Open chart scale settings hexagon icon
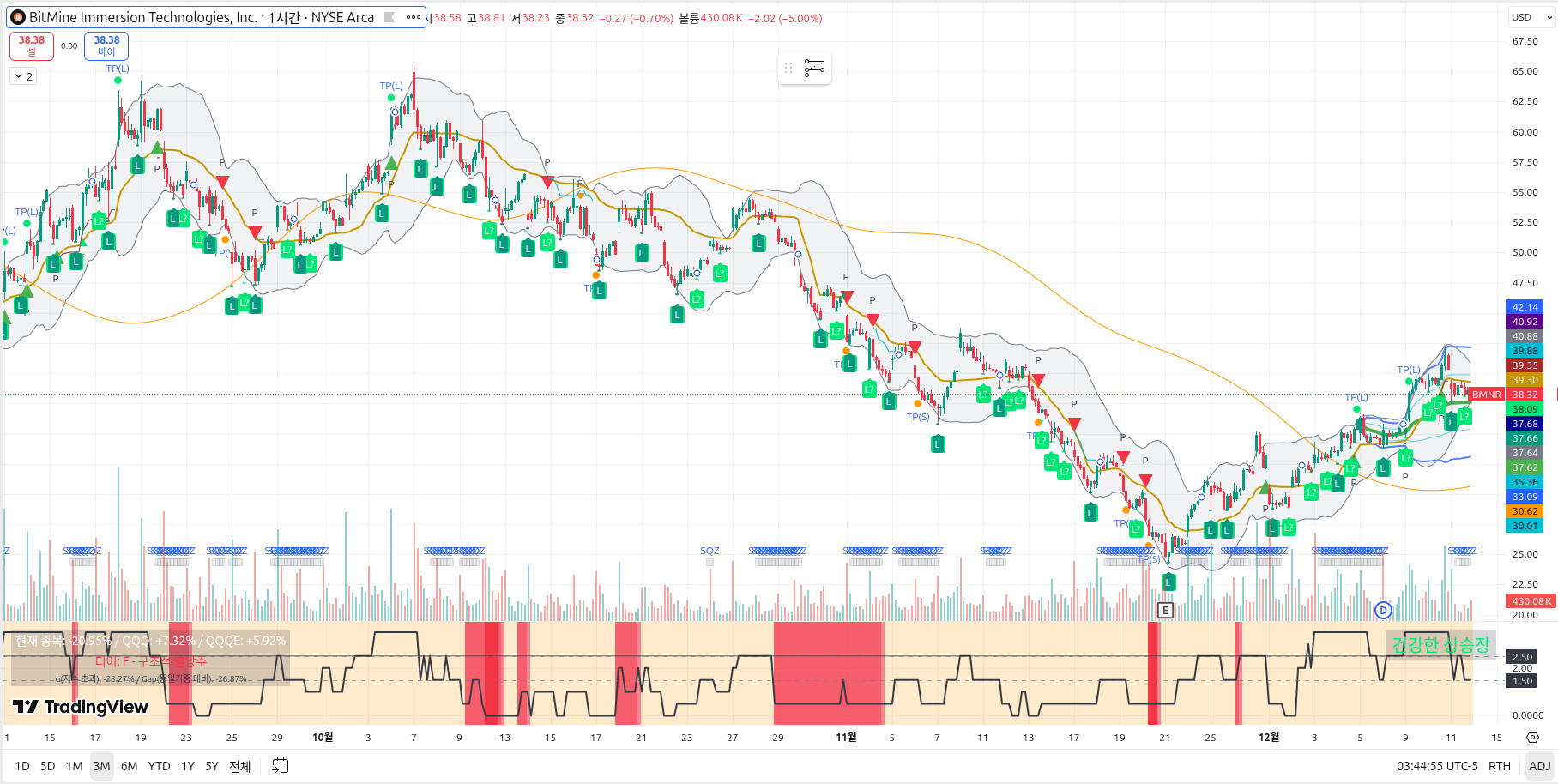 [x=1532, y=738]
